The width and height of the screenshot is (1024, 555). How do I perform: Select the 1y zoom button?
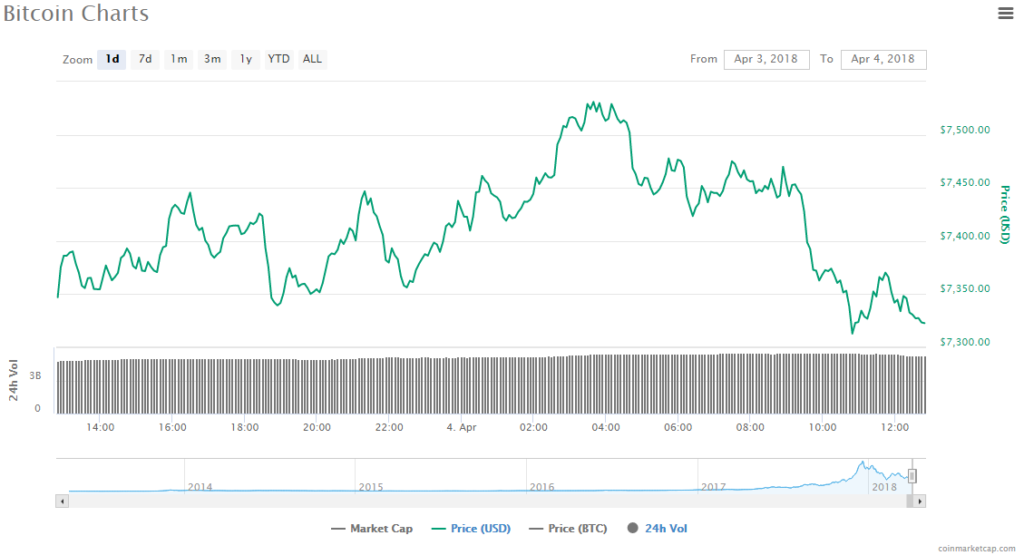tap(245, 59)
